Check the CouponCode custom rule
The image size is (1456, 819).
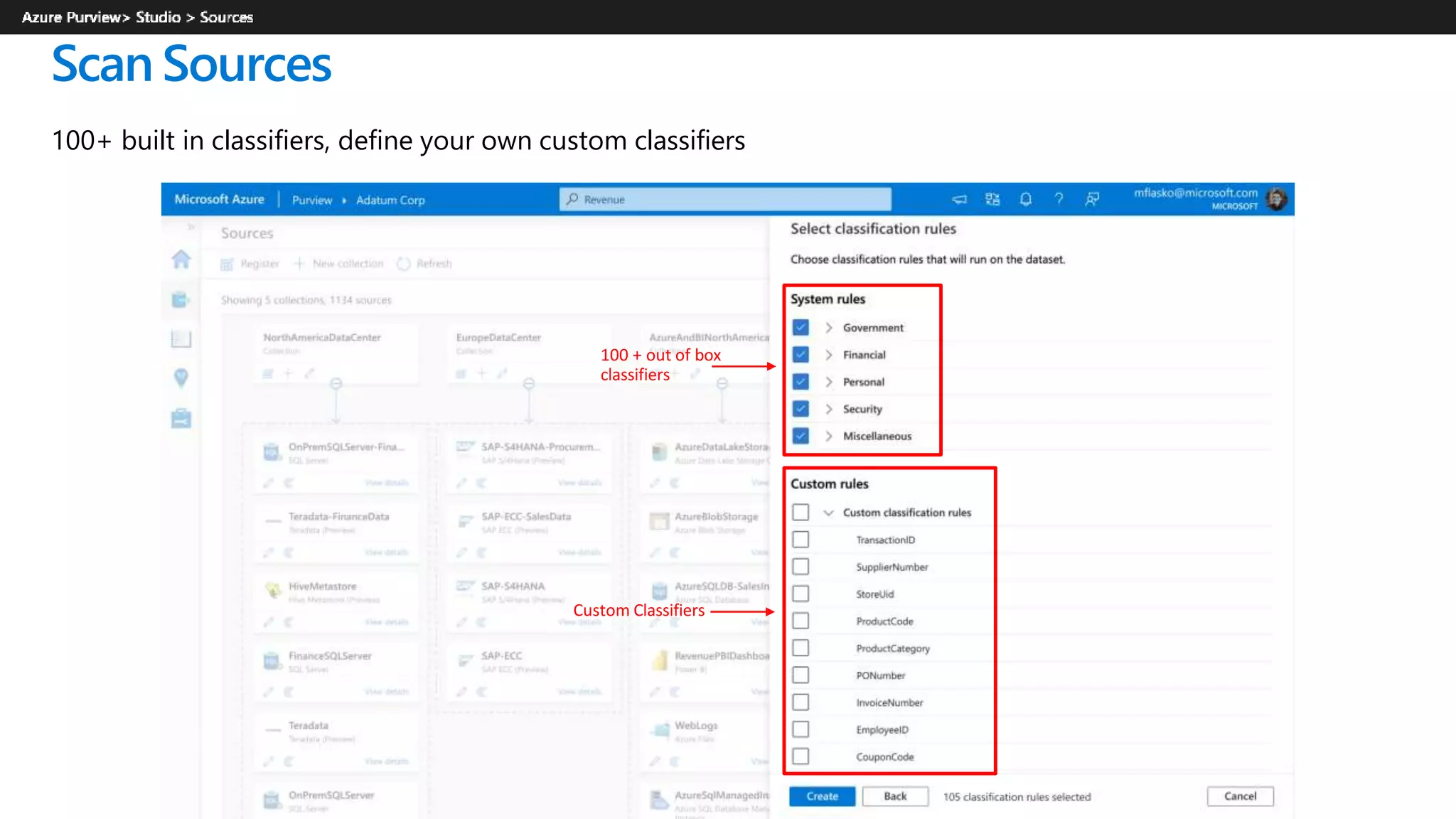[801, 756]
